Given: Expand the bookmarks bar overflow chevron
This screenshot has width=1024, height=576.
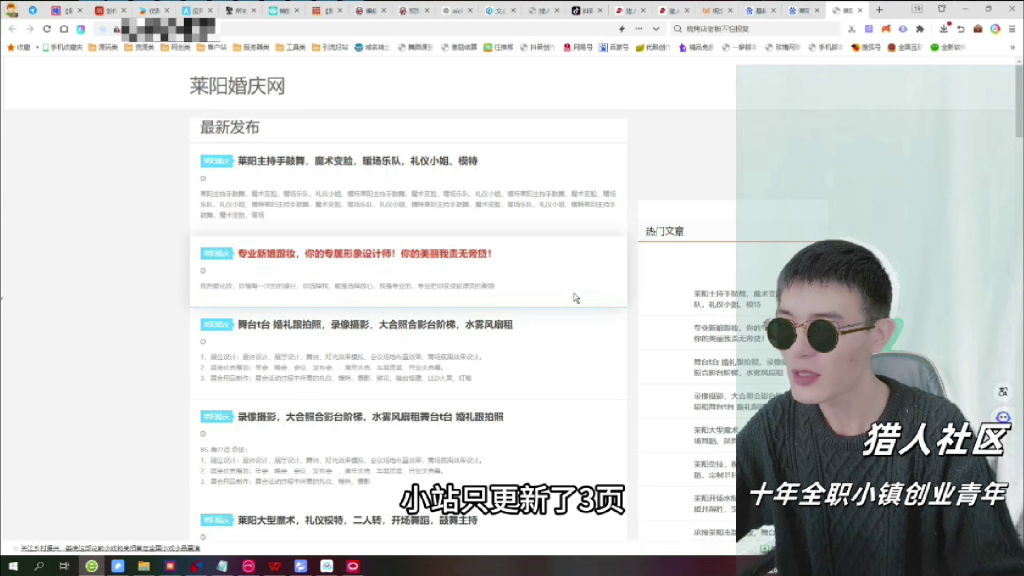Looking at the screenshot, I should [1013, 47].
